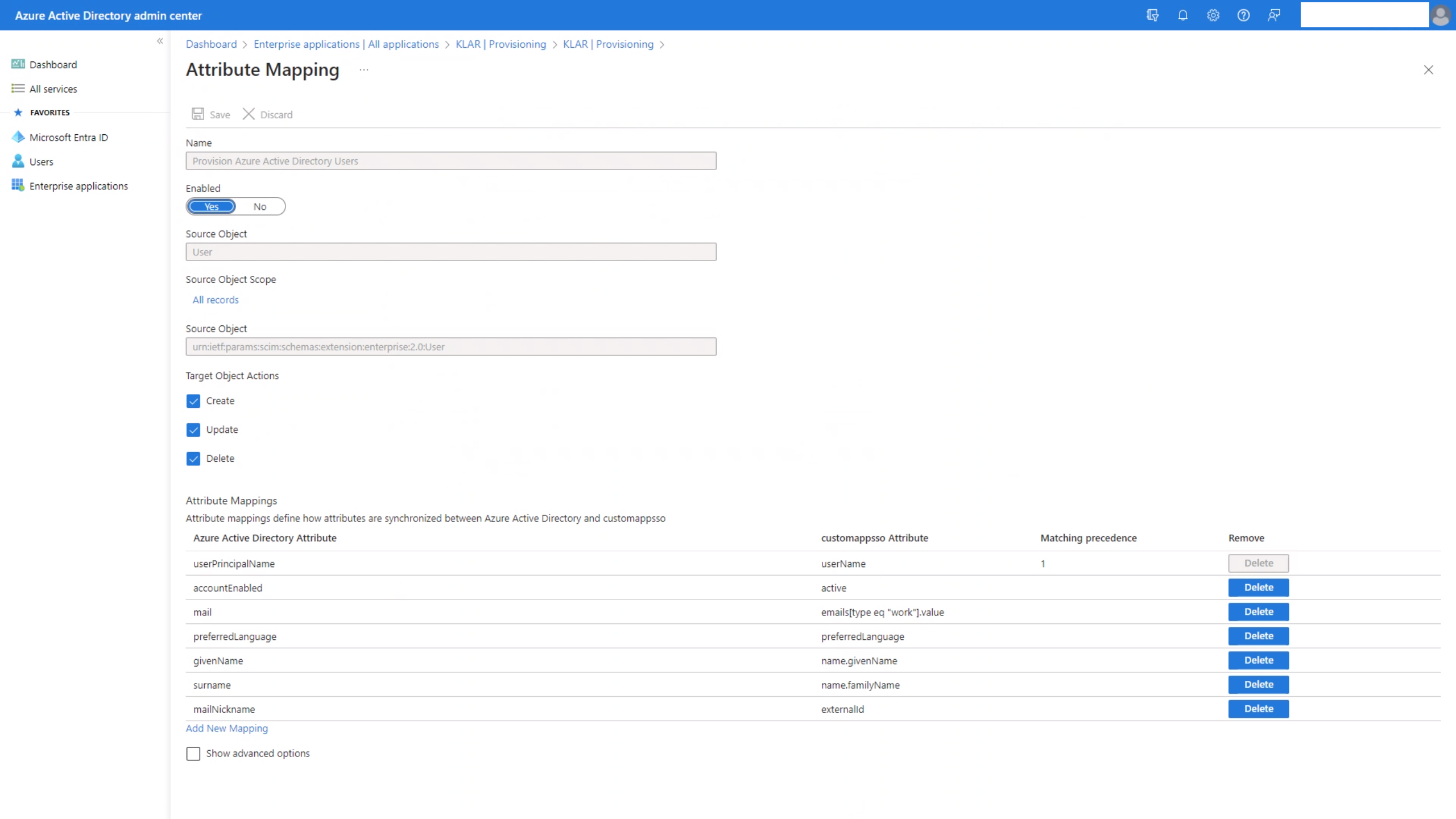The height and width of the screenshot is (819, 1456).
Task: Click the userName target attribute
Action: click(x=843, y=564)
